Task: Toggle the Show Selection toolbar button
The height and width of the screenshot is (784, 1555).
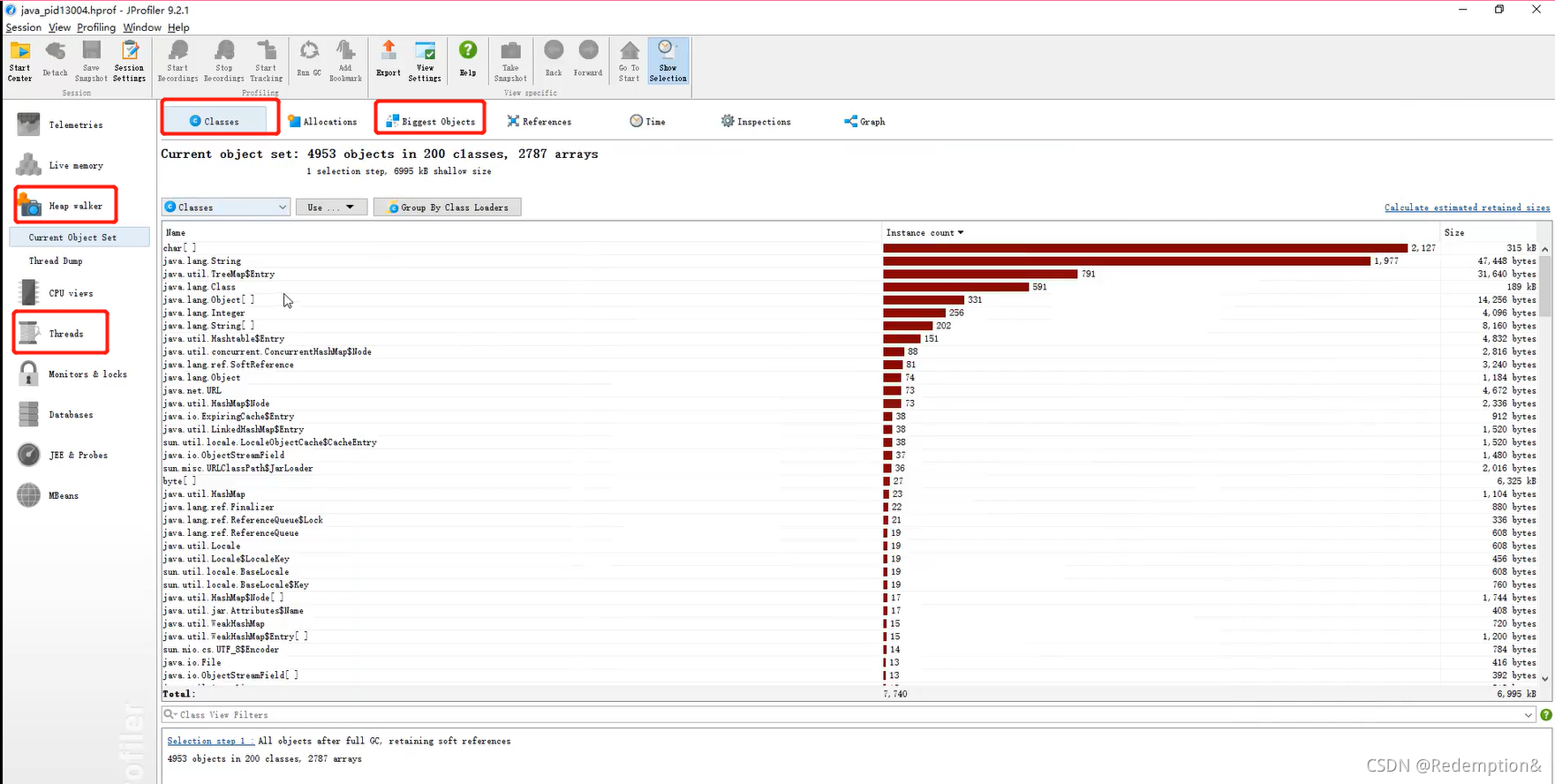Action: point(668,61)
